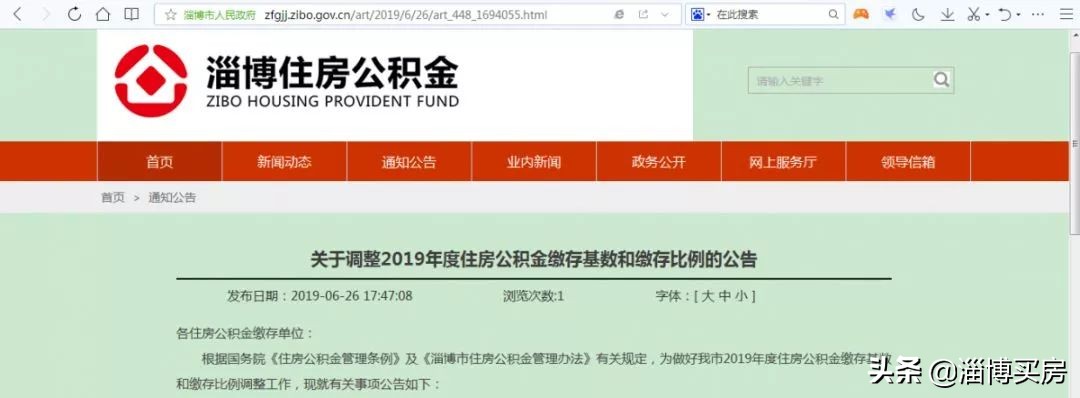
Task: Open the 首页 navigation tab
Action: tap(159, 162)
